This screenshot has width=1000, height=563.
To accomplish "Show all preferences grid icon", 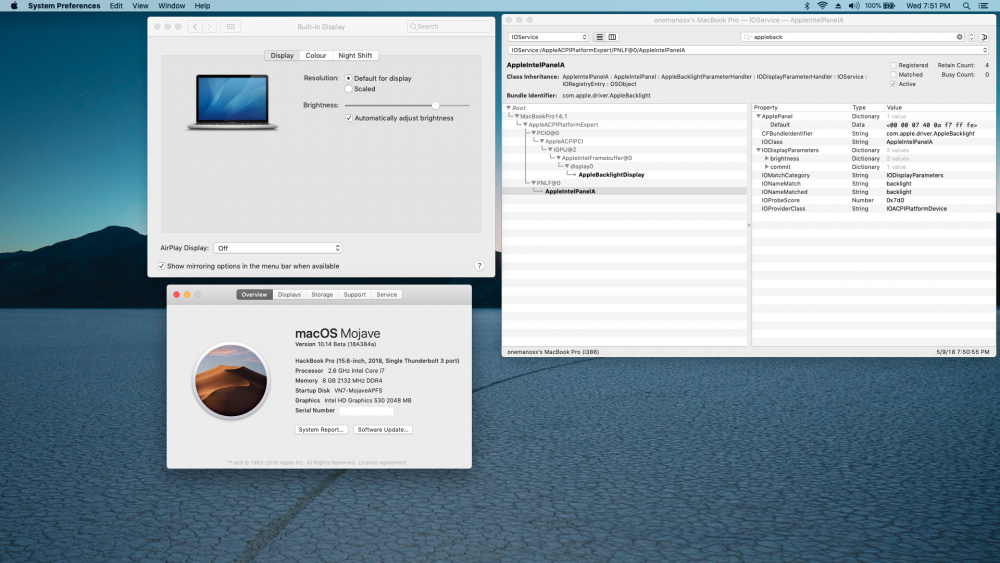I will (x=230, y=27).
